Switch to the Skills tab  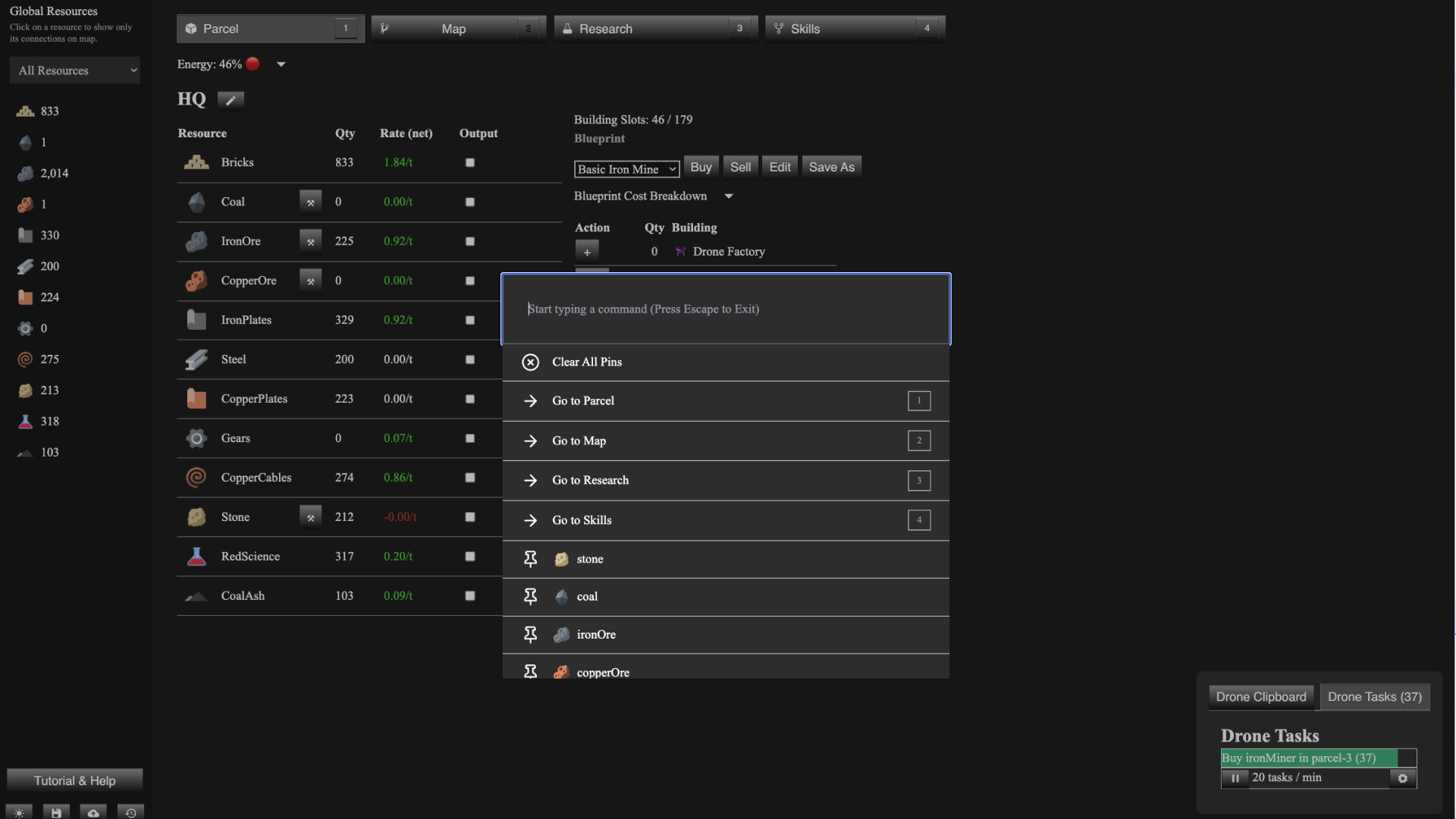(x=855, y=29)
